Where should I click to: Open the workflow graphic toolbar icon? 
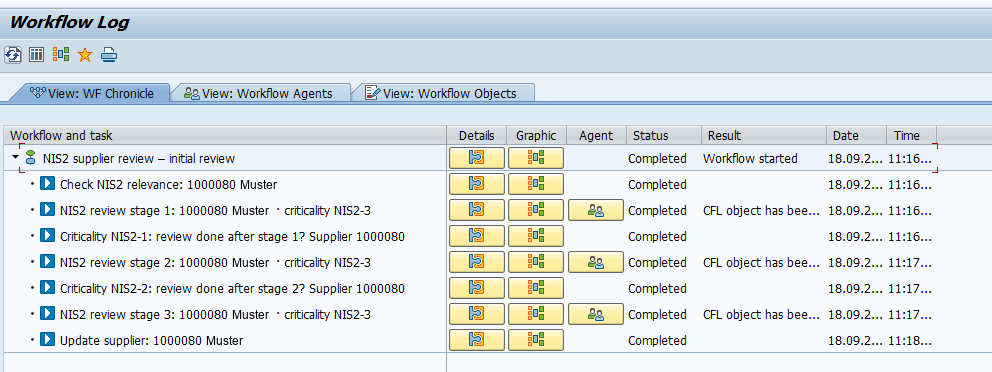click(x=61, y=55)
